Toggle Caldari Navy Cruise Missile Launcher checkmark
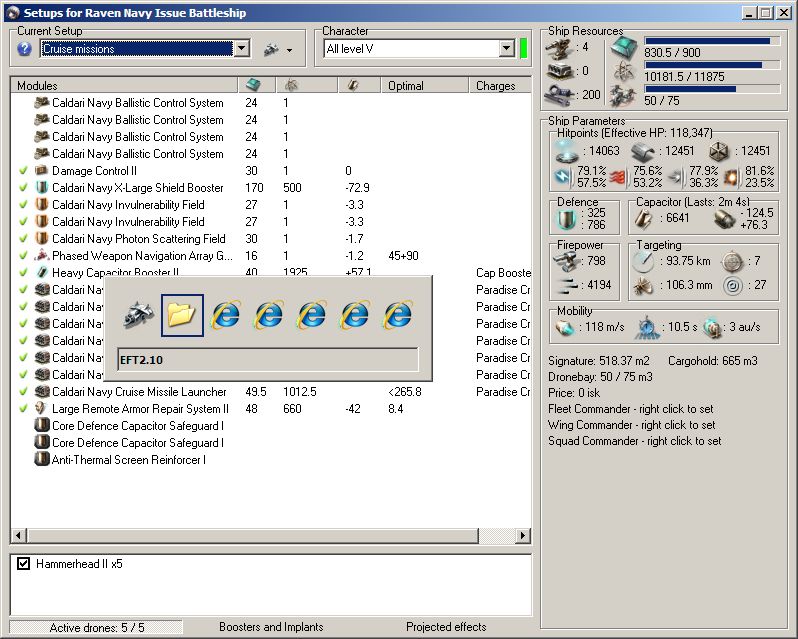The width and height of the screenshot is (798, 639). 23,392
